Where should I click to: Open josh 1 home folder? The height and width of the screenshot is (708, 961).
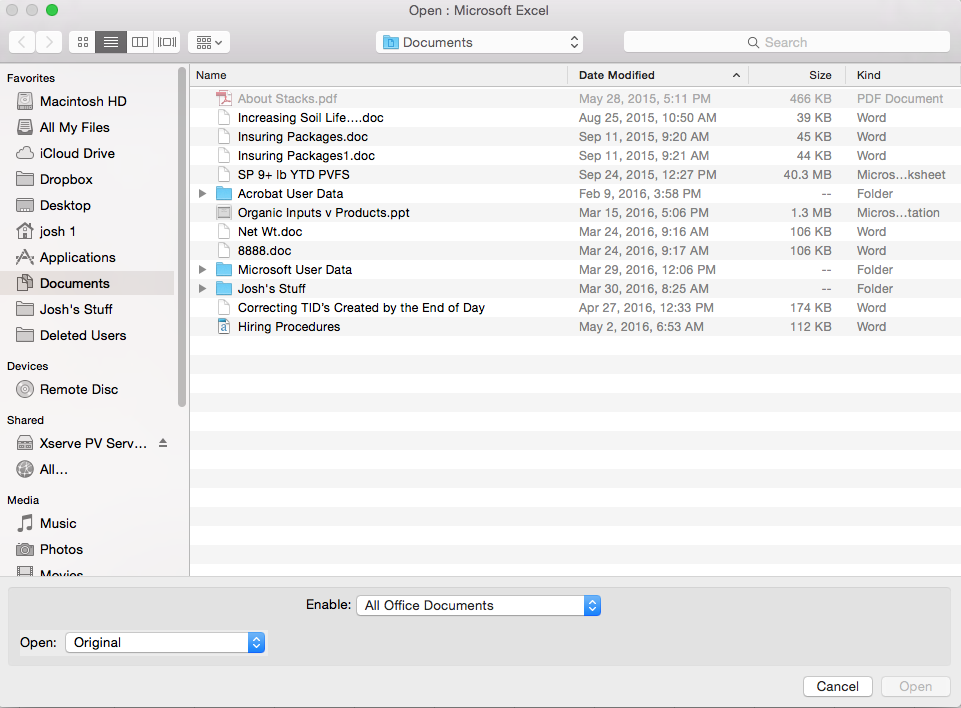[87, 232]
